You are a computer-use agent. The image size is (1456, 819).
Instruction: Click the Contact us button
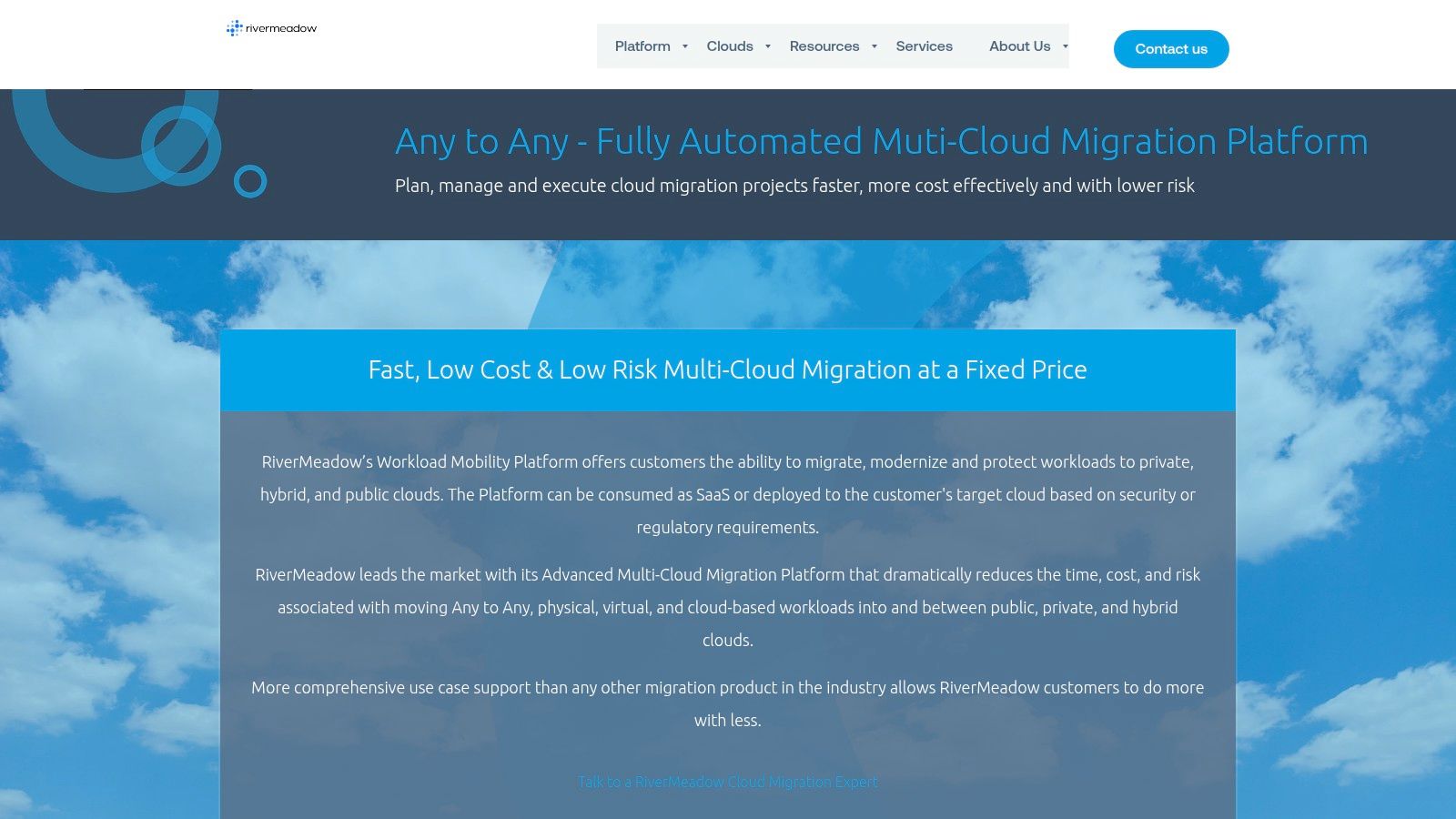point(1171,49)
